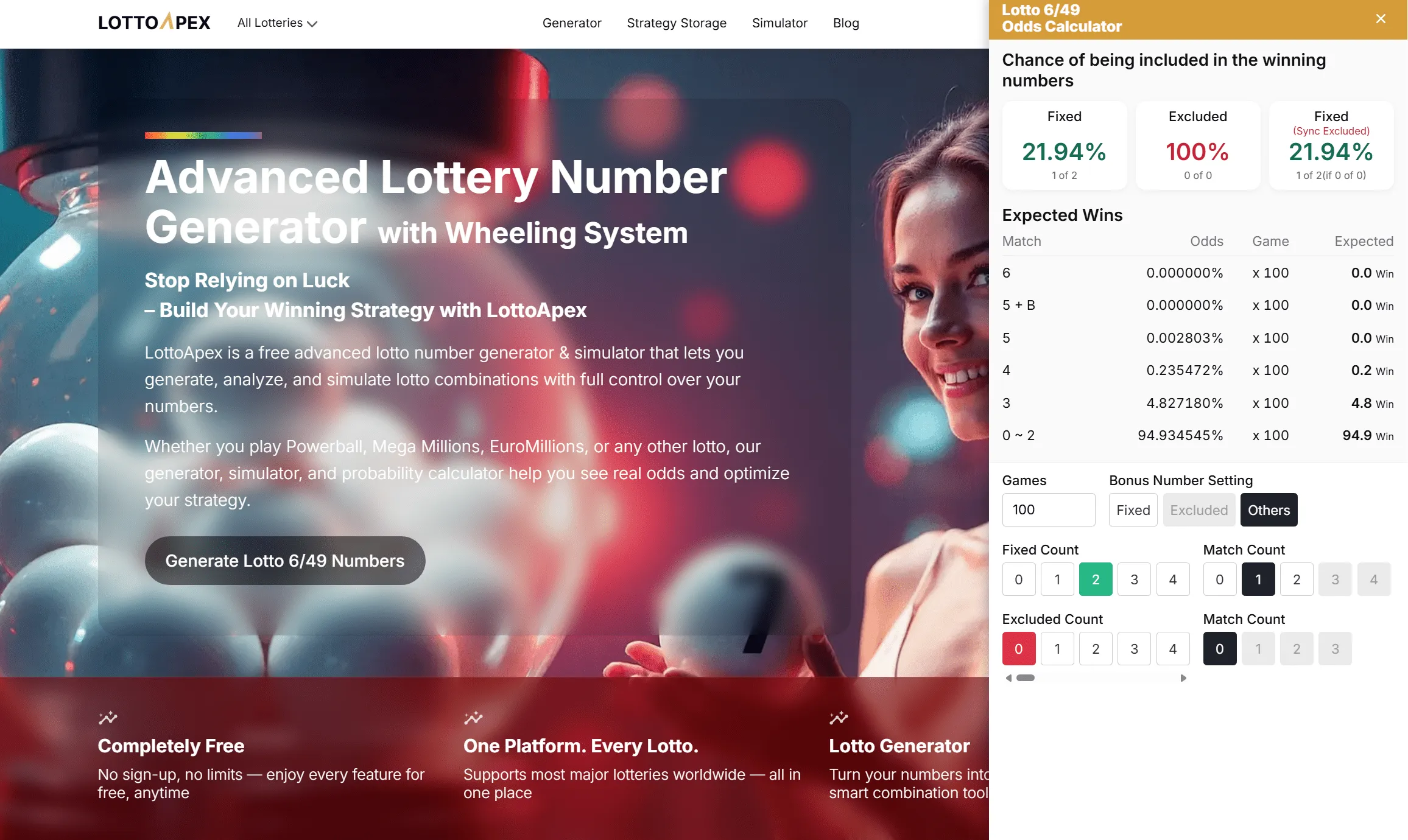The image size is (1408, 840).
Task: Click the sparkle icon above "Lotto Generator"
Action: (839, 718)
